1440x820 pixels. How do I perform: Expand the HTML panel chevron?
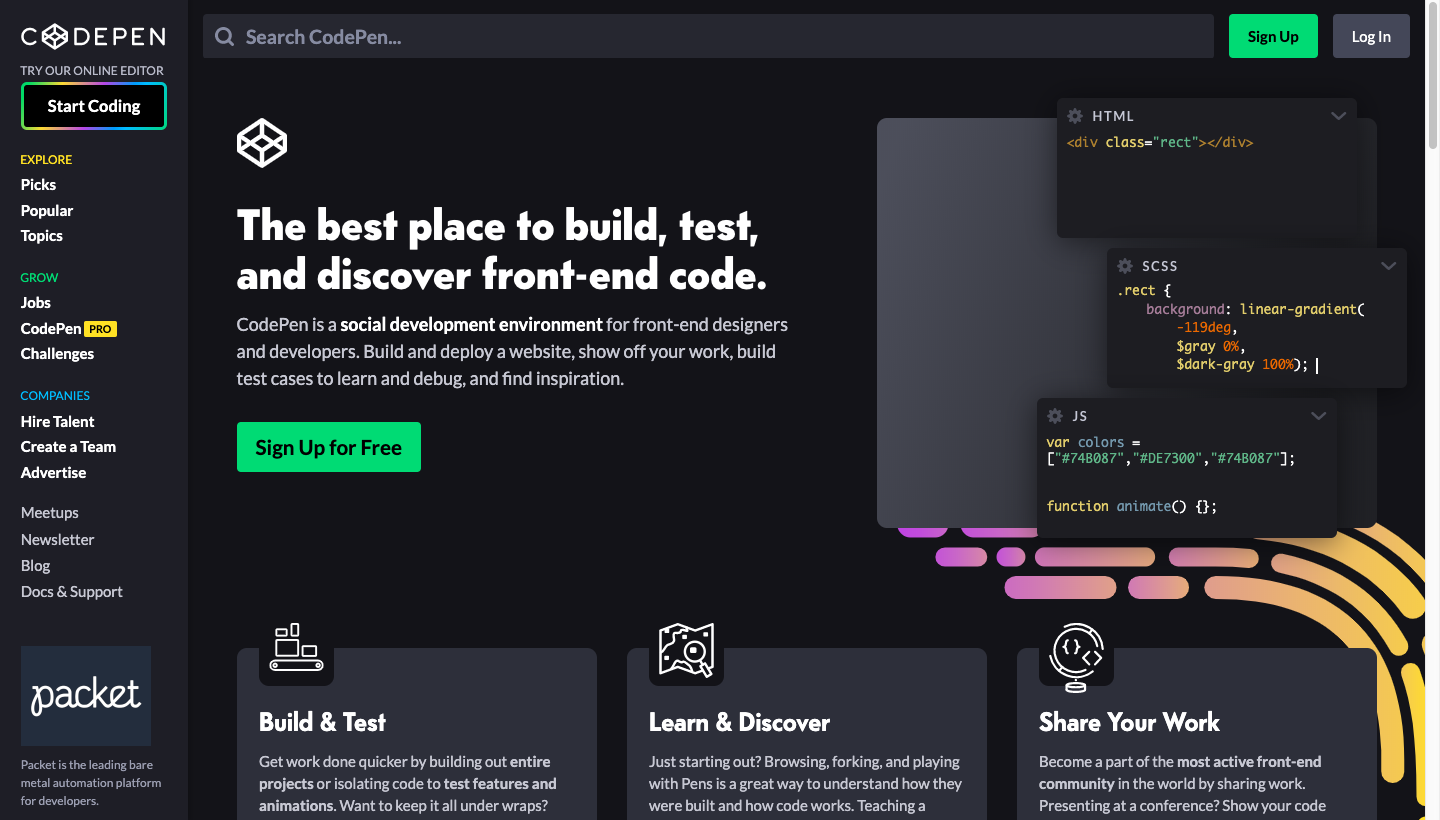click(x=1339, y=116)
